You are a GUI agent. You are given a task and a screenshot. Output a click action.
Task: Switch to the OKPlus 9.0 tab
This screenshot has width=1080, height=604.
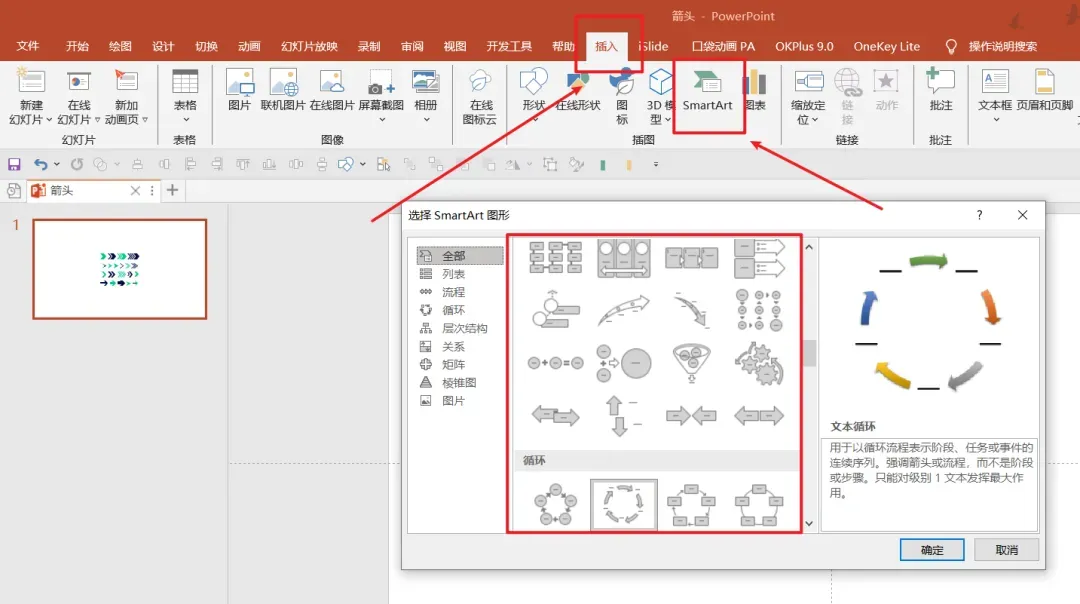804,46
